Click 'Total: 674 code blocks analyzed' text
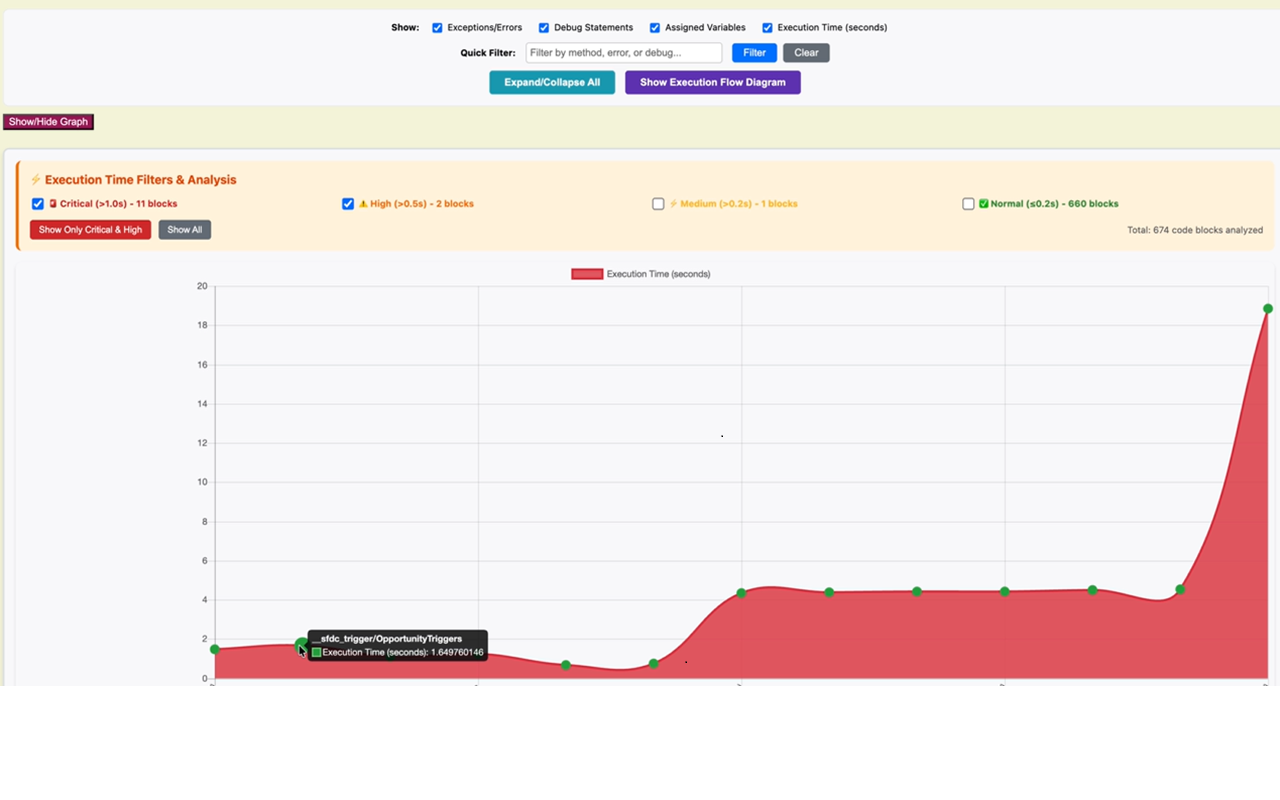The image size is (1280, 800). point(1195,230)
